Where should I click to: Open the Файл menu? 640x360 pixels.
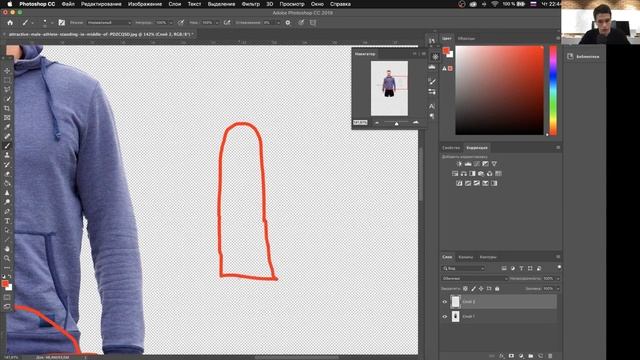coord(68,4)
